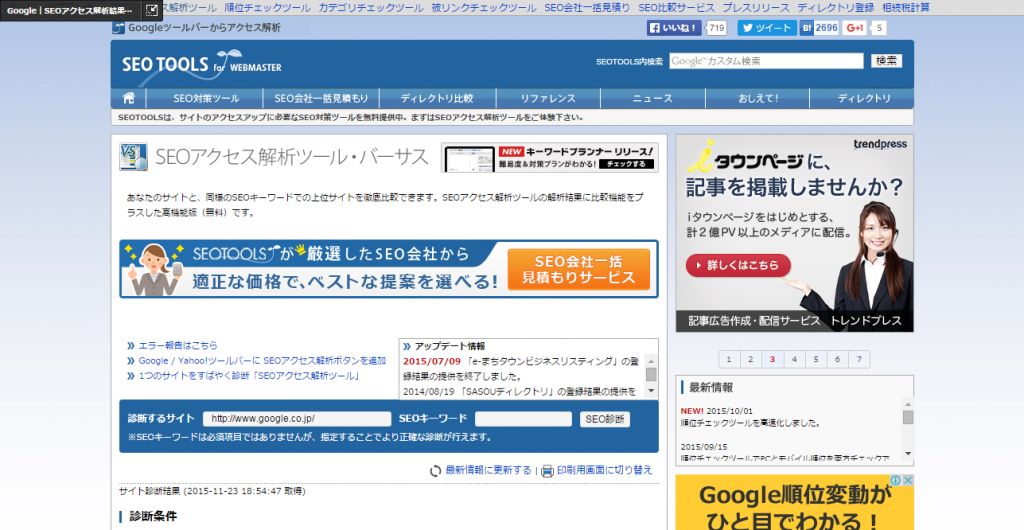Click the キーワードプランナー チェックする banner
Image resolution: width=1024 pixels, height=530 pixels.
(x=550, y=157)
